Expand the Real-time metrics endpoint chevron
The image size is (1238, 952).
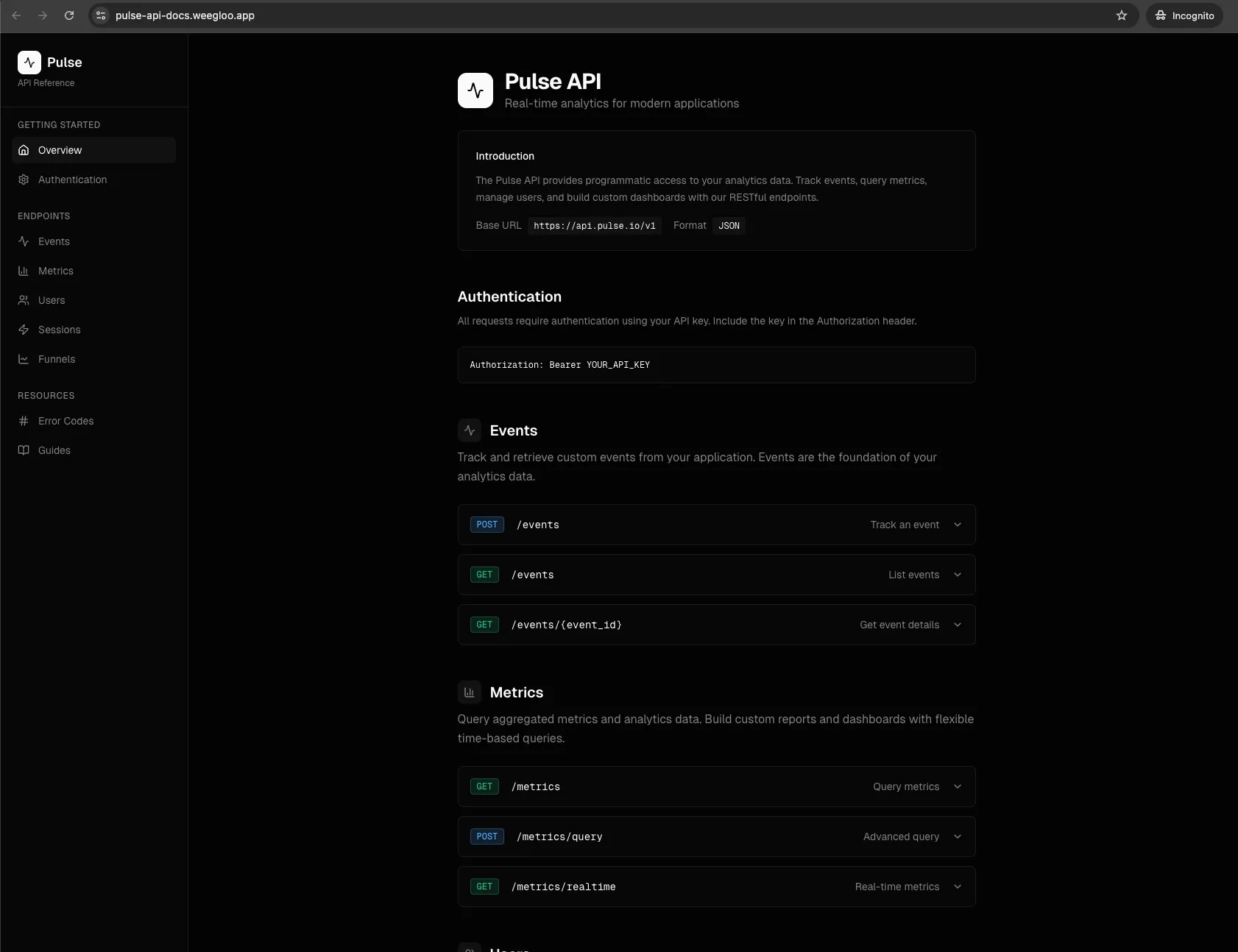click(x=958, y=887)
